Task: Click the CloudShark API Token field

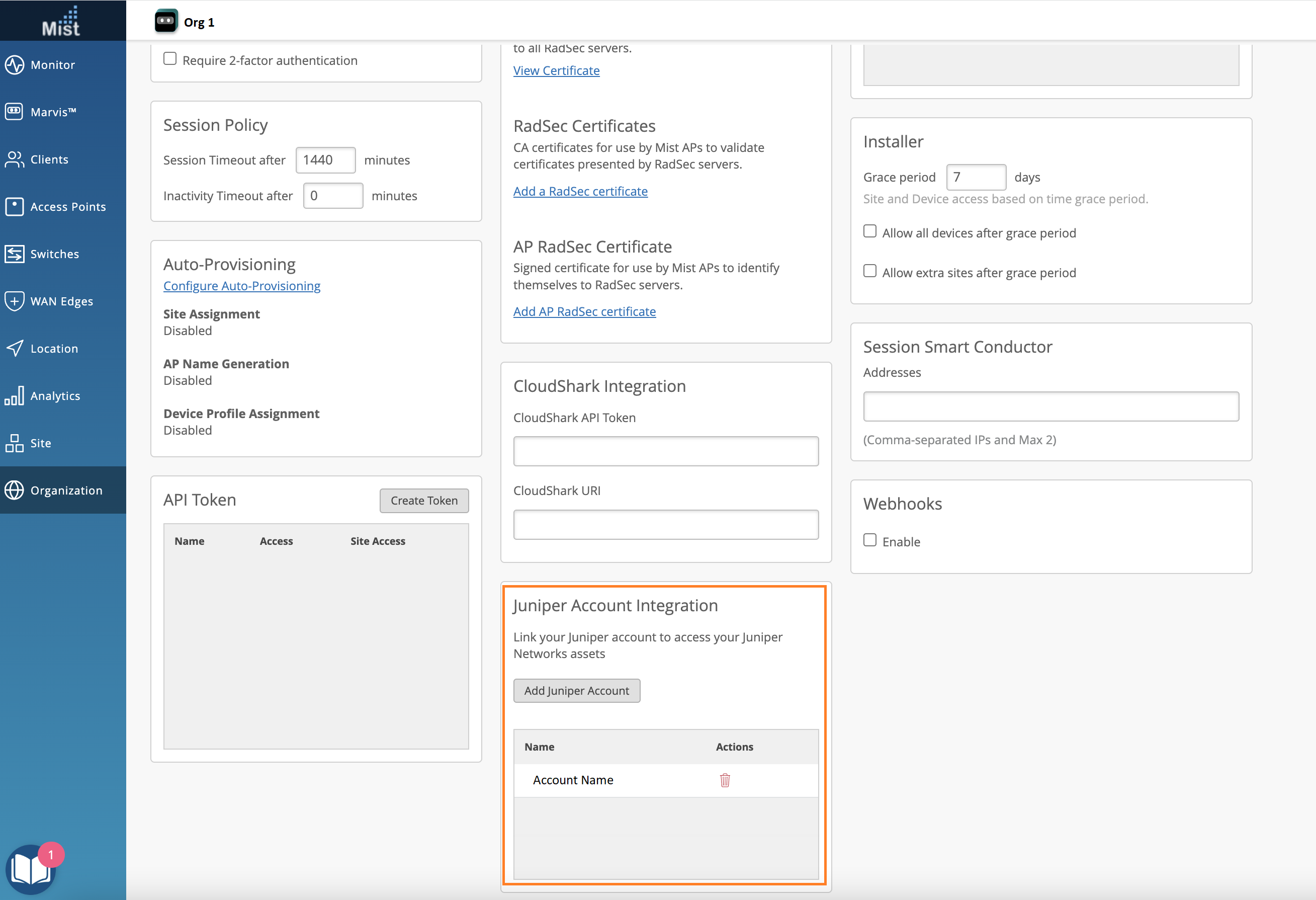Action: 665,451
